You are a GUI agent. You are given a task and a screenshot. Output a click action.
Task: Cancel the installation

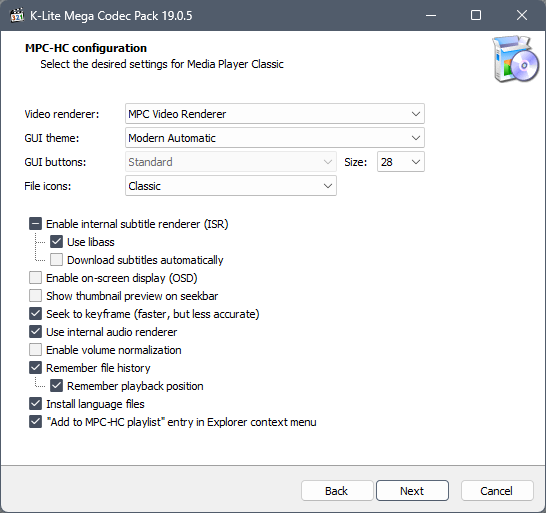pos(497,491)
